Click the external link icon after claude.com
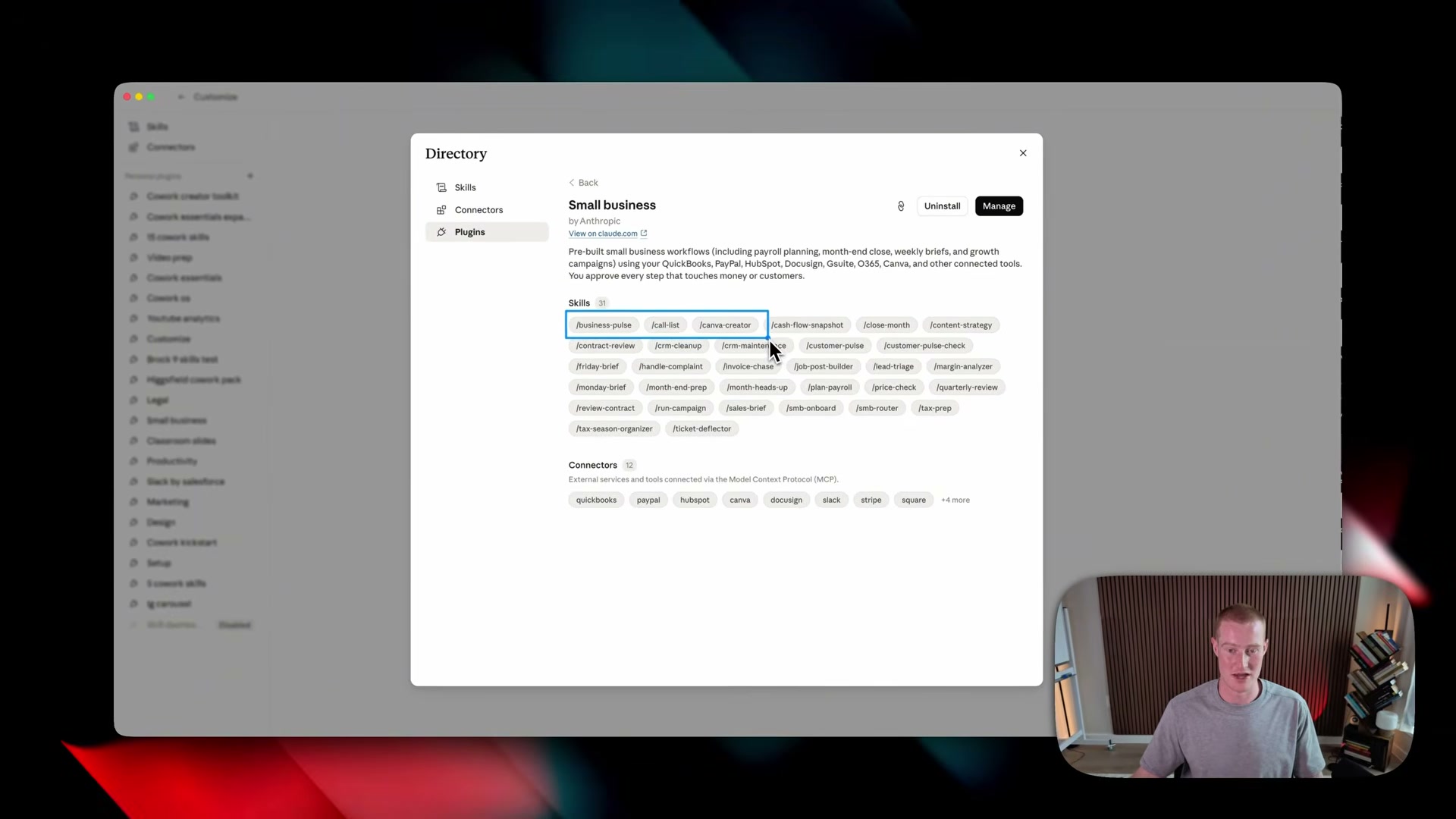Image resolution: width=1456 pixels, height=819 pixels. click(x=644, y=234)
